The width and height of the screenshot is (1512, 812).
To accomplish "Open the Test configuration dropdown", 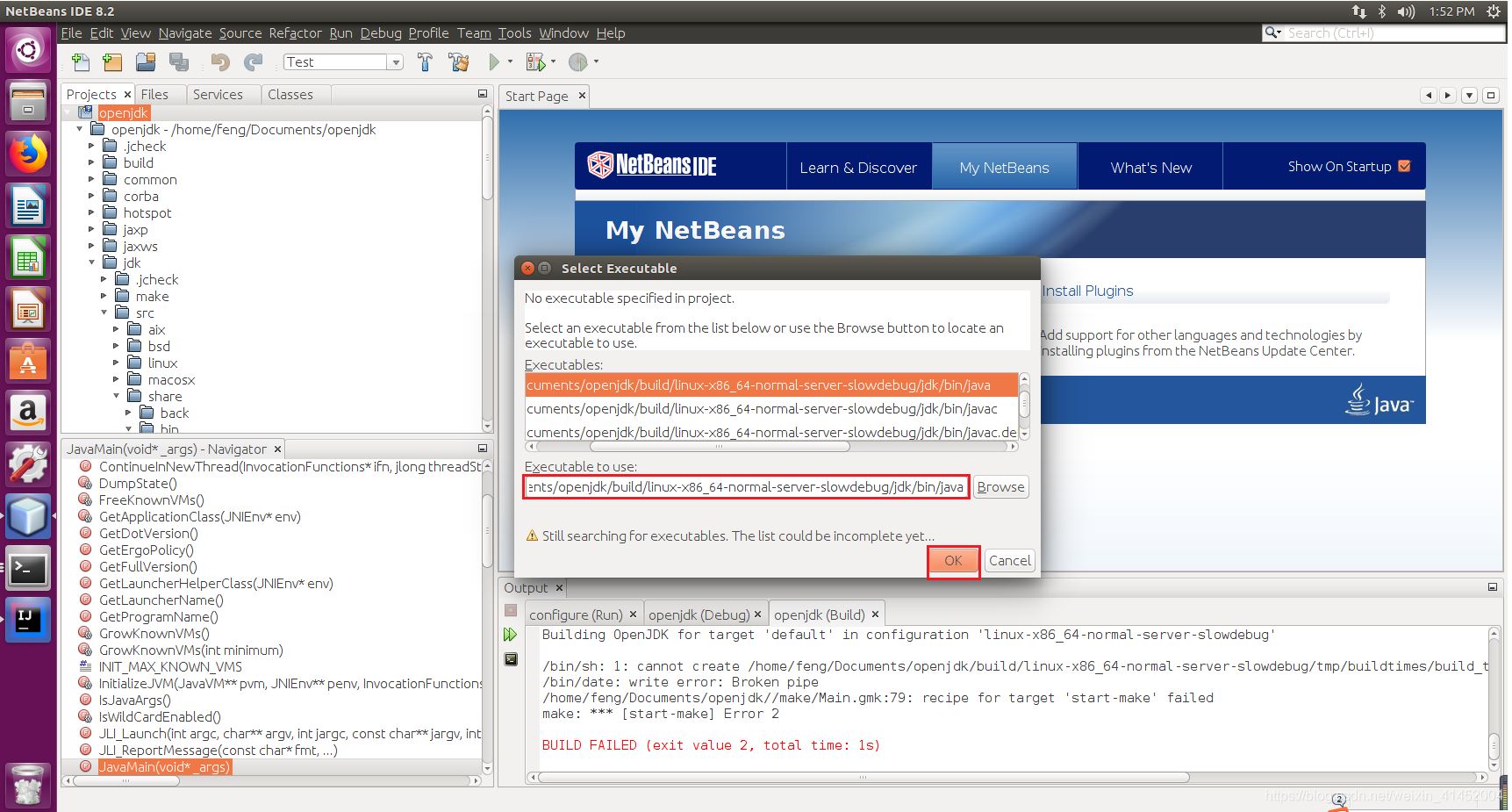I will point(396,62).
